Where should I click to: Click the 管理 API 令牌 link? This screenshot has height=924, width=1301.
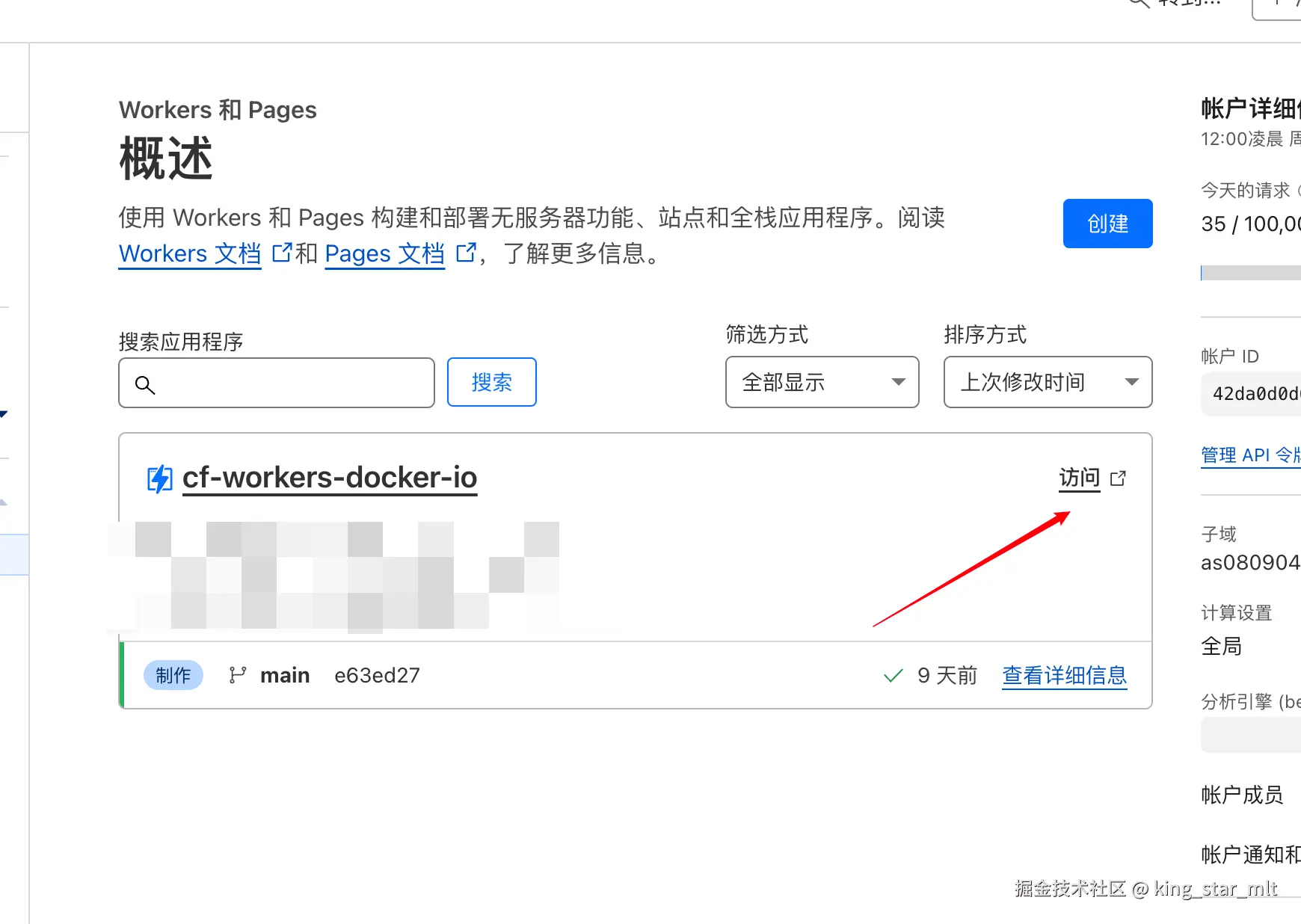[1250, 455]
